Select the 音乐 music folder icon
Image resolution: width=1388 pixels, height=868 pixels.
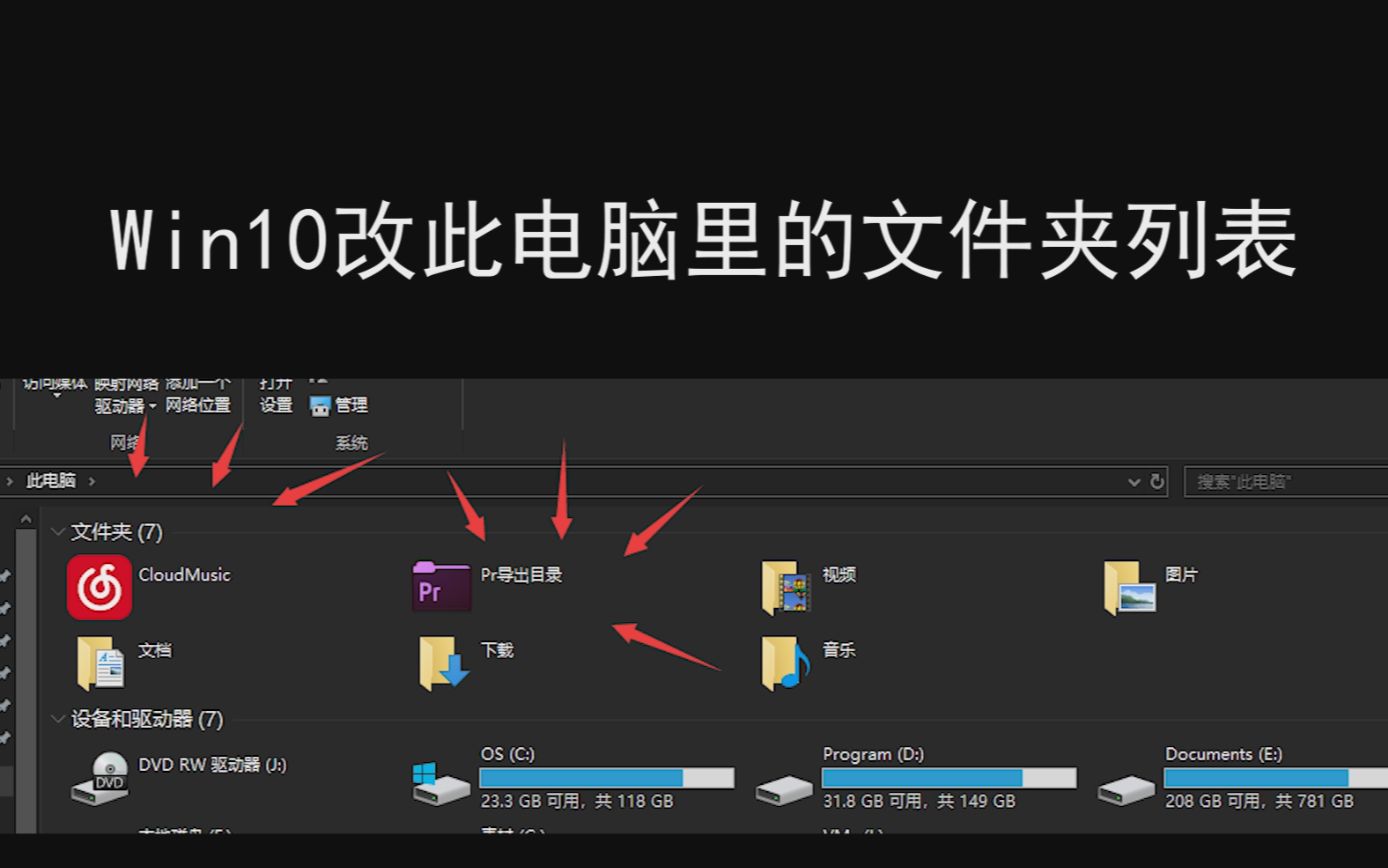click(x=785, y=663)
